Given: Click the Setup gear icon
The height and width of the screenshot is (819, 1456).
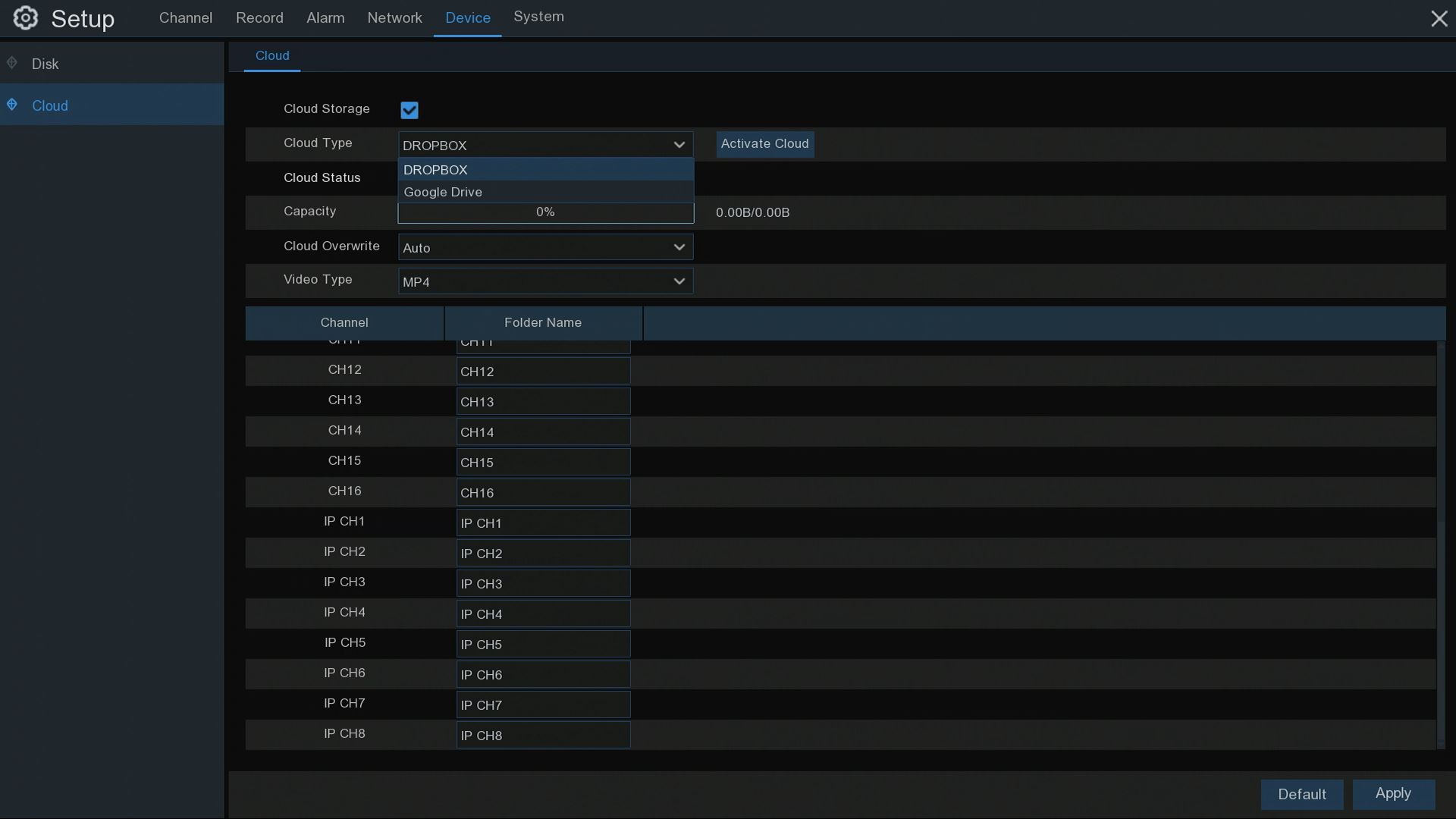Looking at the screenshot, I should 25,18.
